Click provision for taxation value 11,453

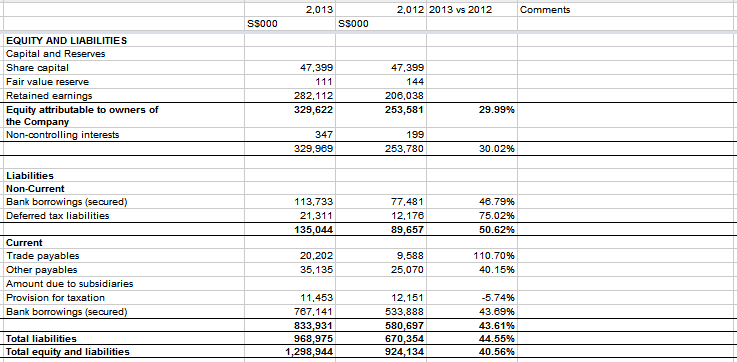click(x=290, y=298)
